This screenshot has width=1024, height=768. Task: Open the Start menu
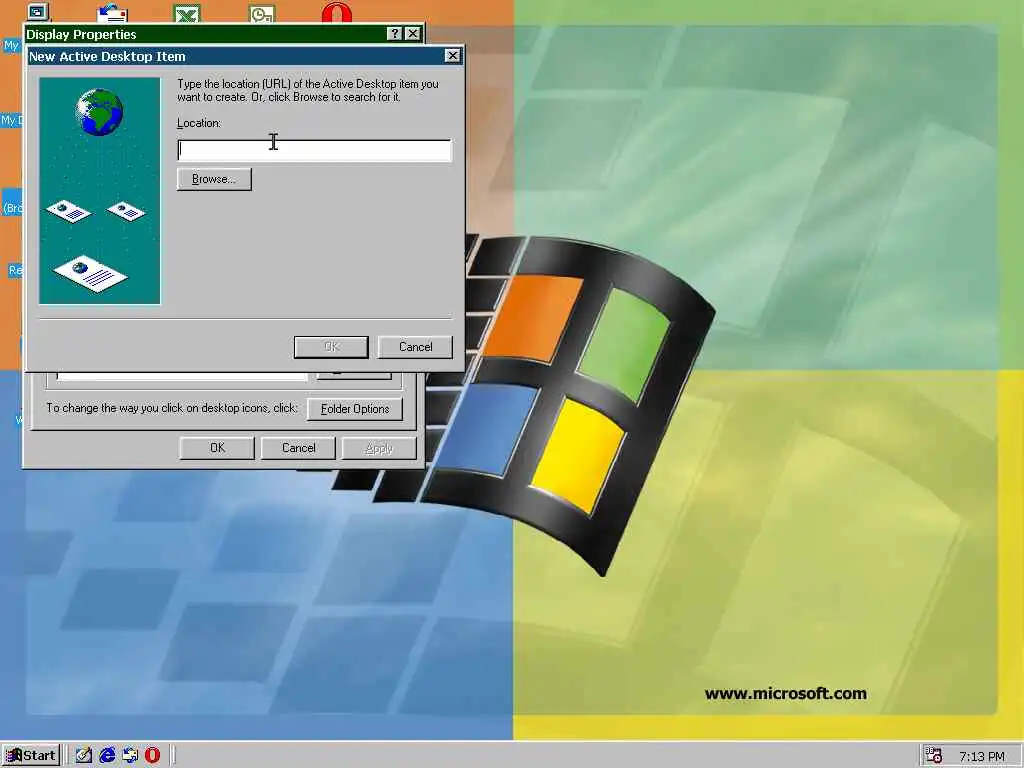(31, 756)
